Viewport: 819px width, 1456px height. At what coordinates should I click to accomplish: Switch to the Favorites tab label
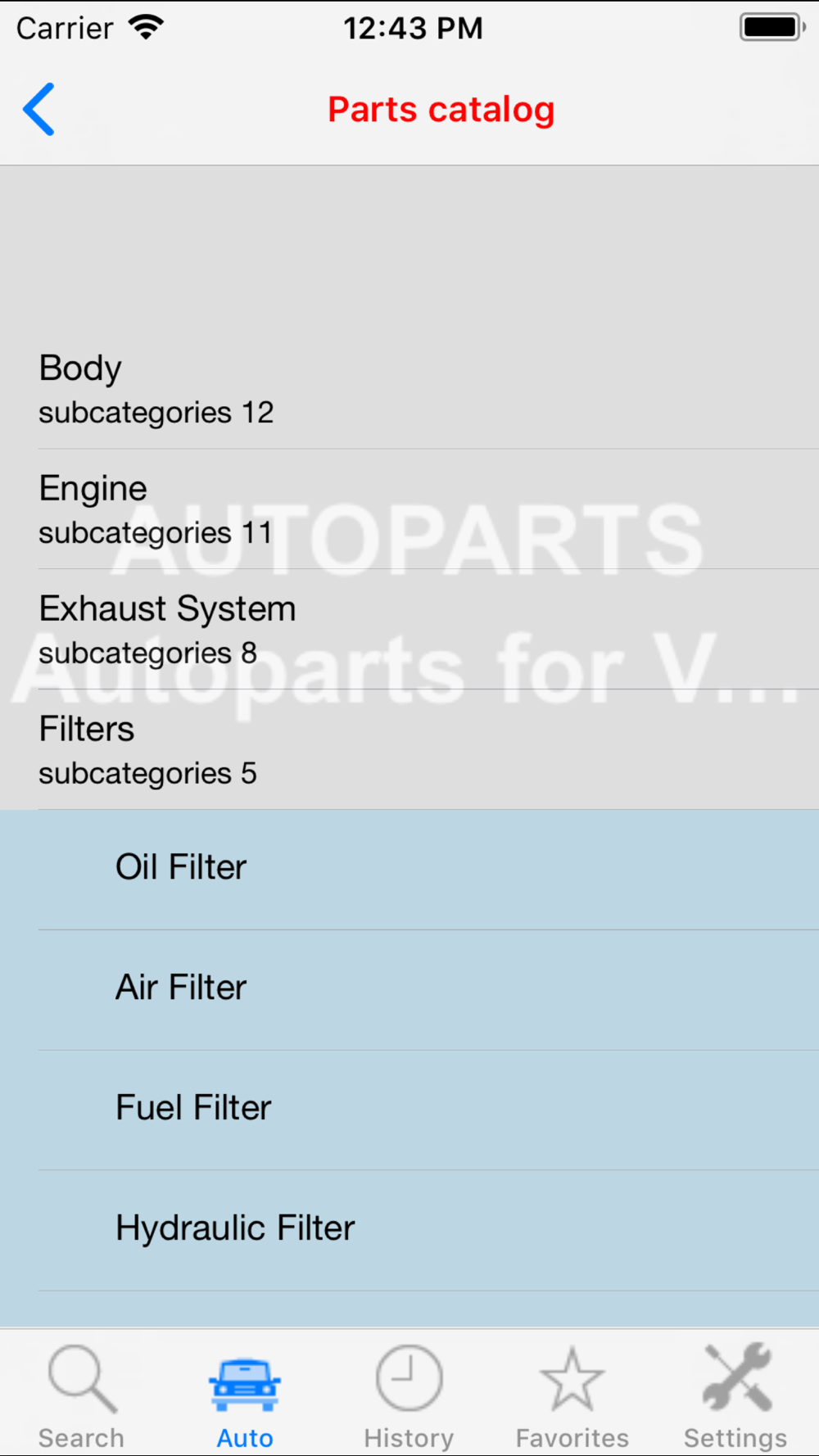click(x=572, y=1438)
